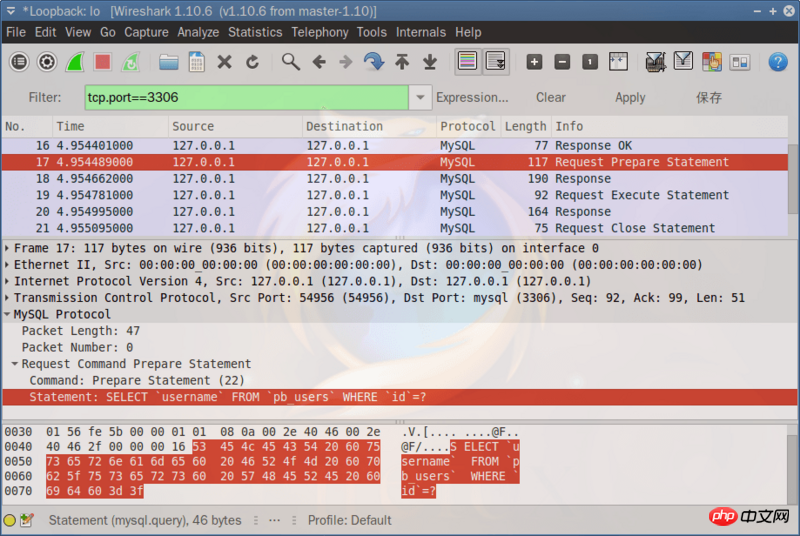
Task: Select packet 21 Request Close Statement
Action: pyautogui.click(x=395, y=228)
